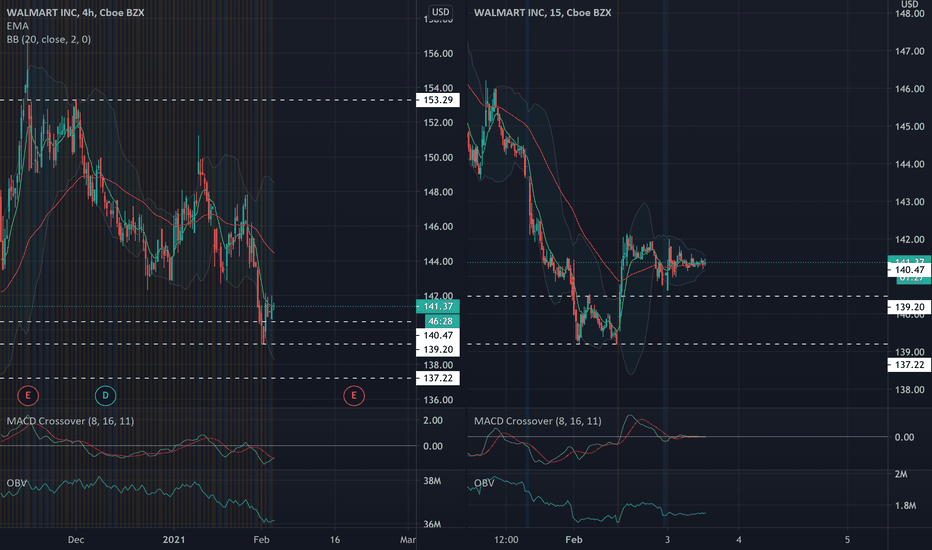Click the 150.00 price on the 4h axis

[x=438, y=158]
